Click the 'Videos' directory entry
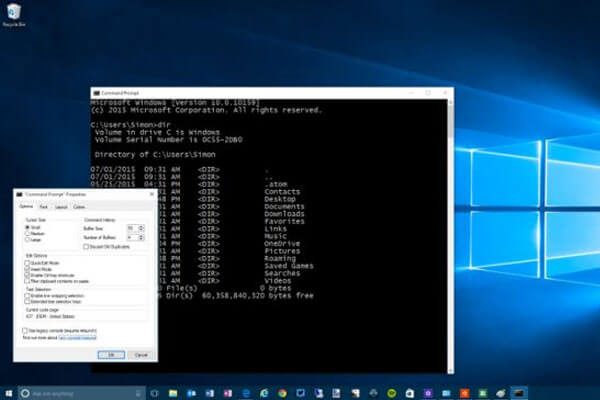 pyautogui.click(x=277, y=281)
